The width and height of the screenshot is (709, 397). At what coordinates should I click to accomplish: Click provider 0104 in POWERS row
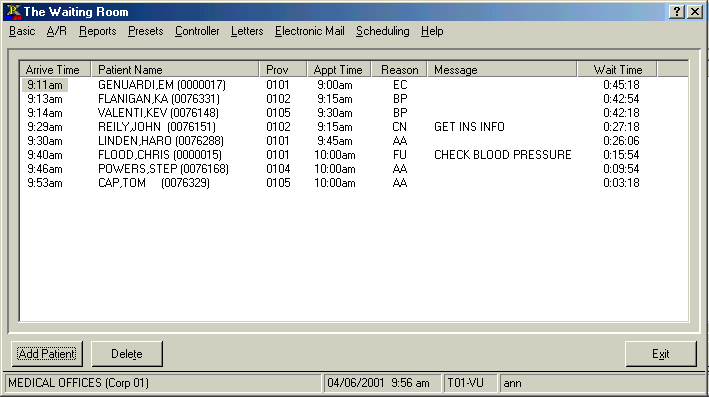tap(278, 169)
